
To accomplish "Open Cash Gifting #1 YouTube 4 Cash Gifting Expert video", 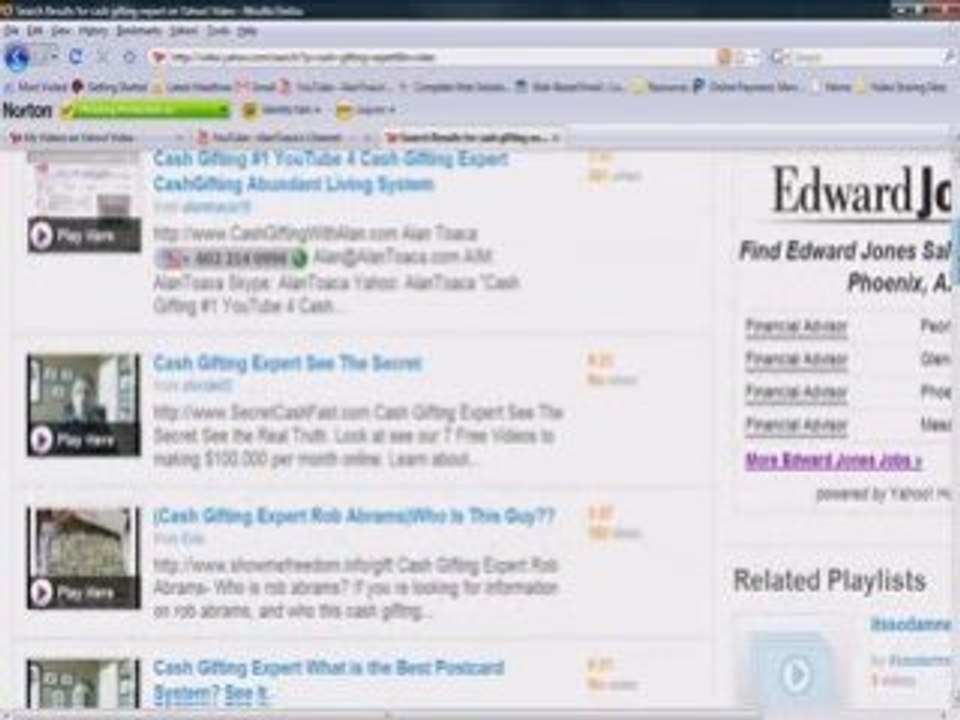I will click(x=331, y=171).
